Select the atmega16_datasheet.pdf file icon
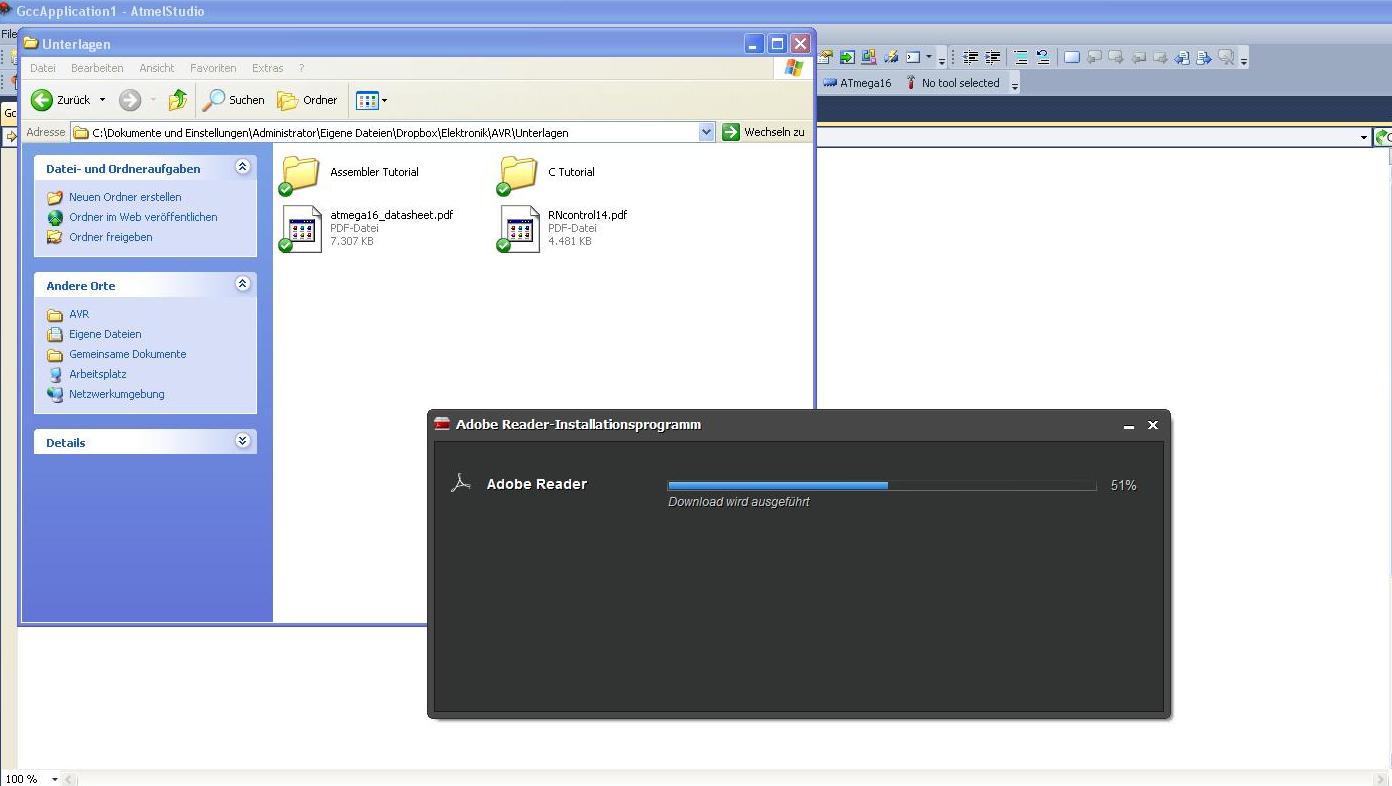This screenshot has height=786, width=1392. click(301, 229)
